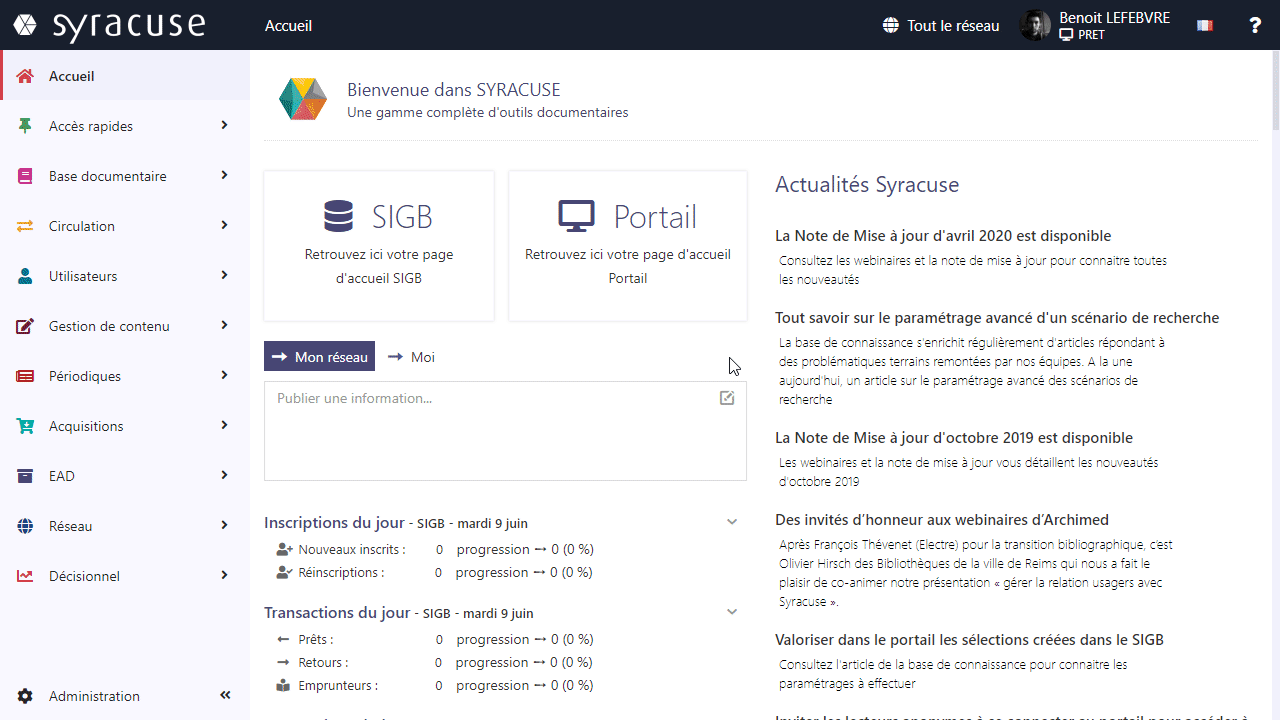
Task: Open the Utilisateurs menu item
Action: [x=125, y=276]
